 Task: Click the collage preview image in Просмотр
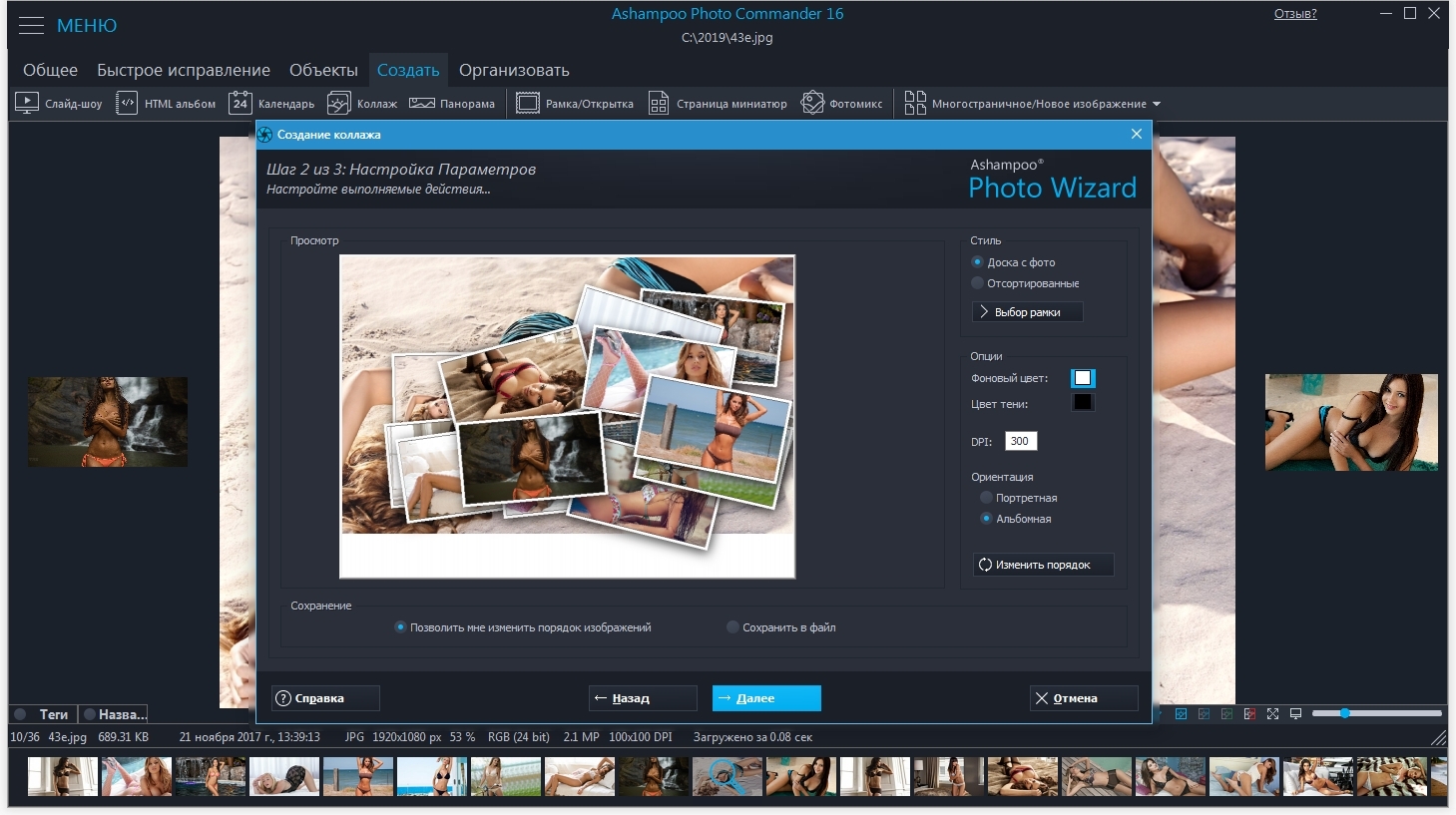point(567,416)
